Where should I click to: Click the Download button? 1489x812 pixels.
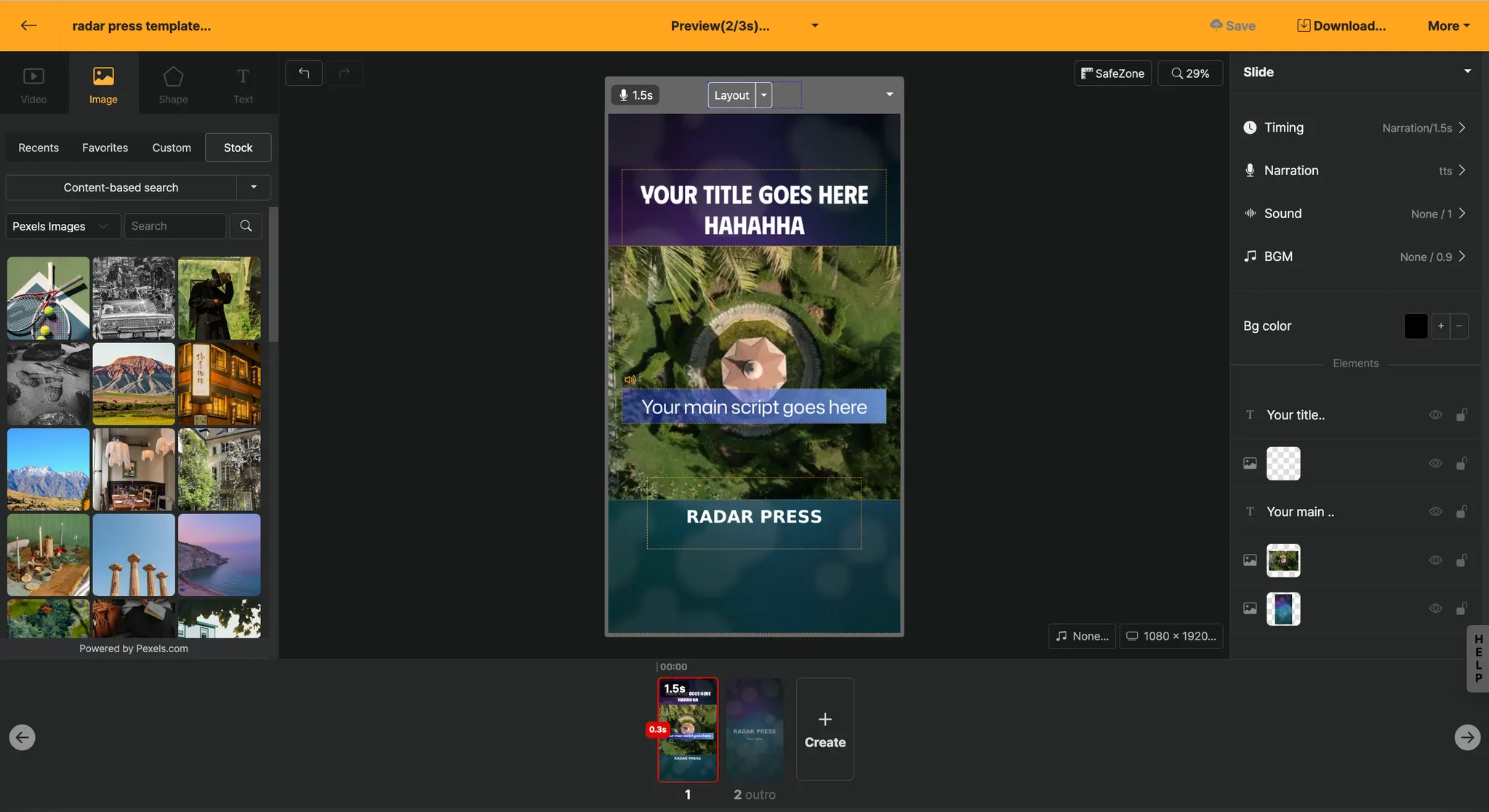[x=1341, y=25]
